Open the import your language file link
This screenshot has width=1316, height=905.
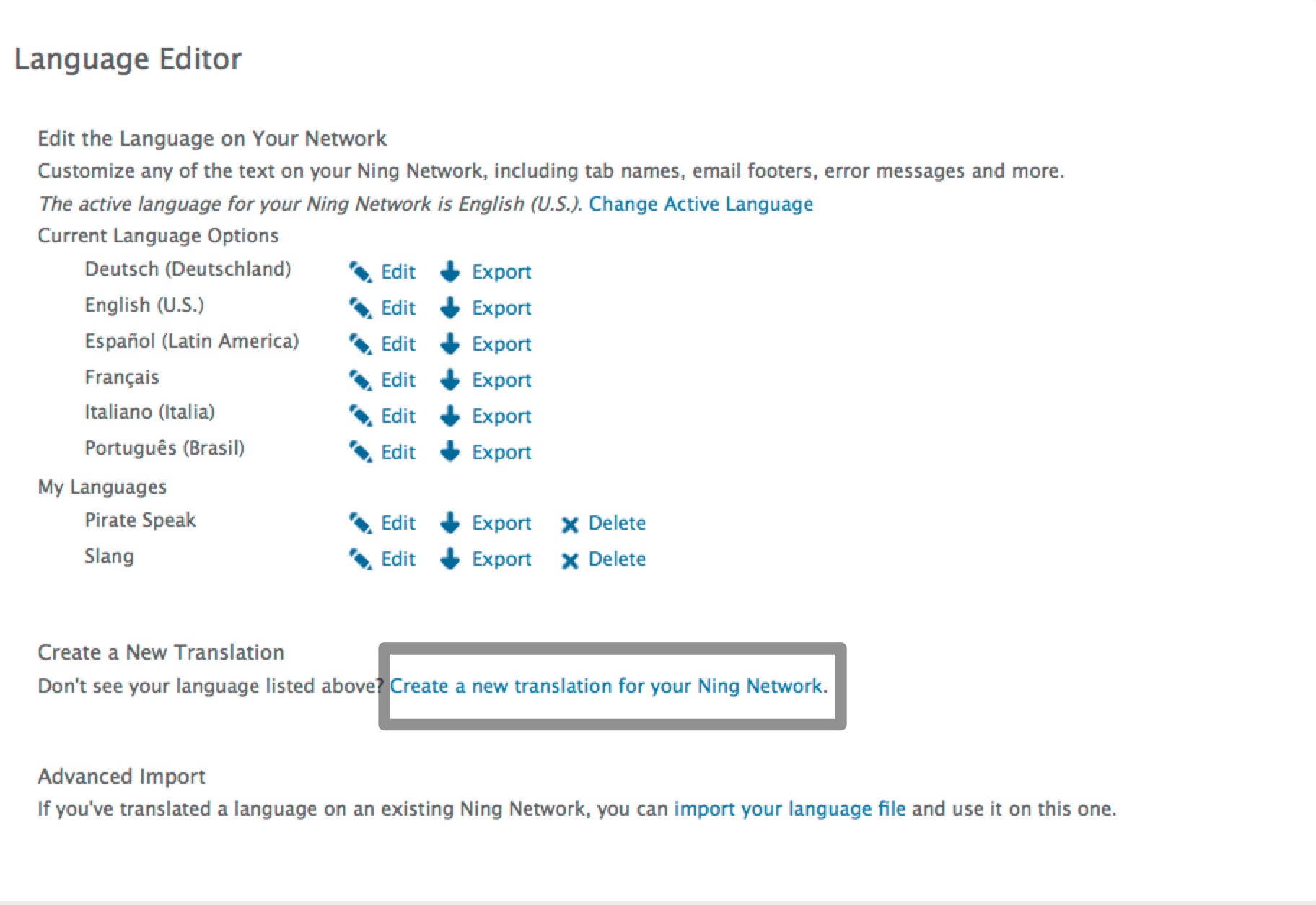tap(790, 809)
